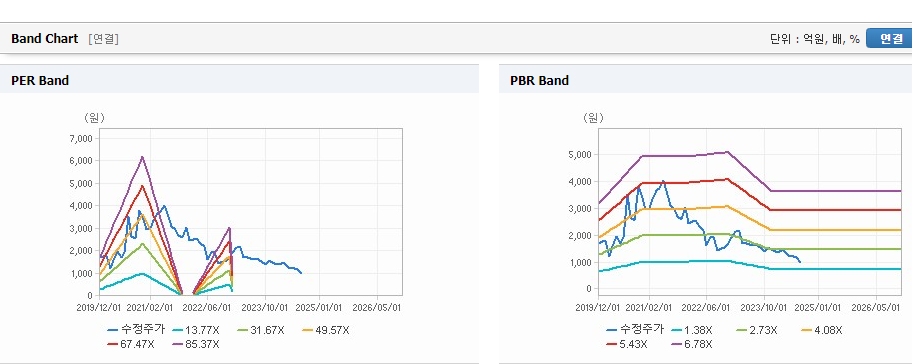
Task: Toggle 85.37X legend series in PER chart
Action: point(195,344)
